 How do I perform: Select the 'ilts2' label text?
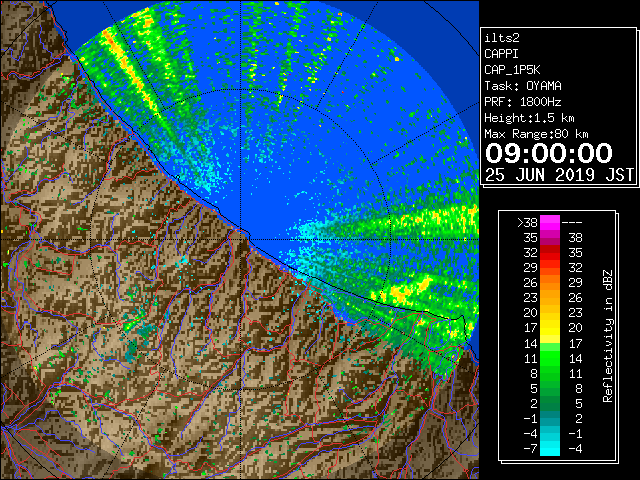[x=502, y=38]
